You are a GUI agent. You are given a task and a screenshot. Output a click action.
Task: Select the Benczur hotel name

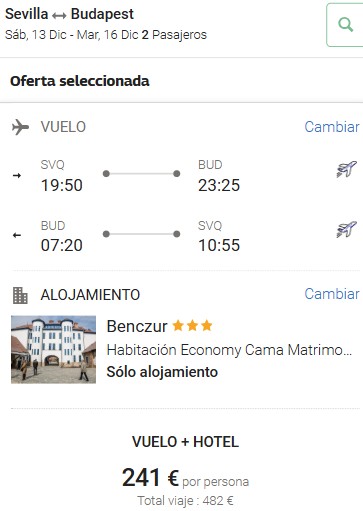coord(137,326)
